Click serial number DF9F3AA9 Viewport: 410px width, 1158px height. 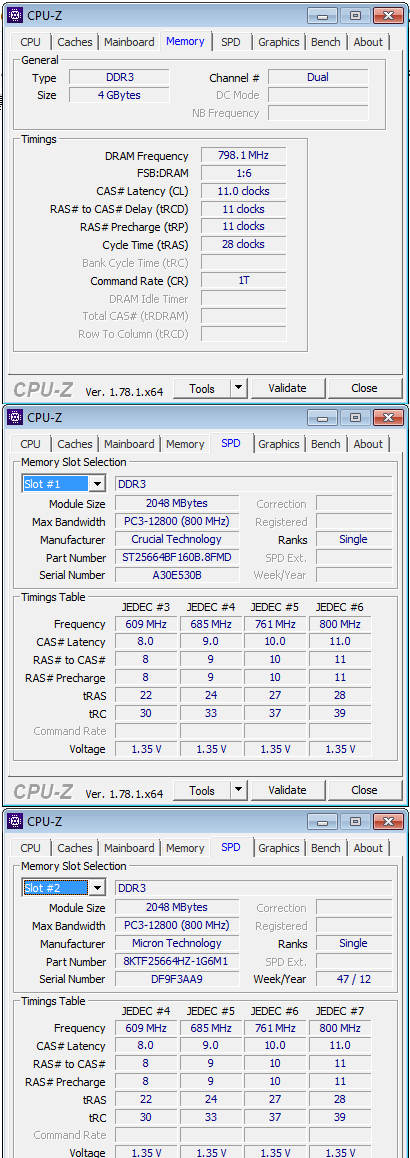pos(177,979)
